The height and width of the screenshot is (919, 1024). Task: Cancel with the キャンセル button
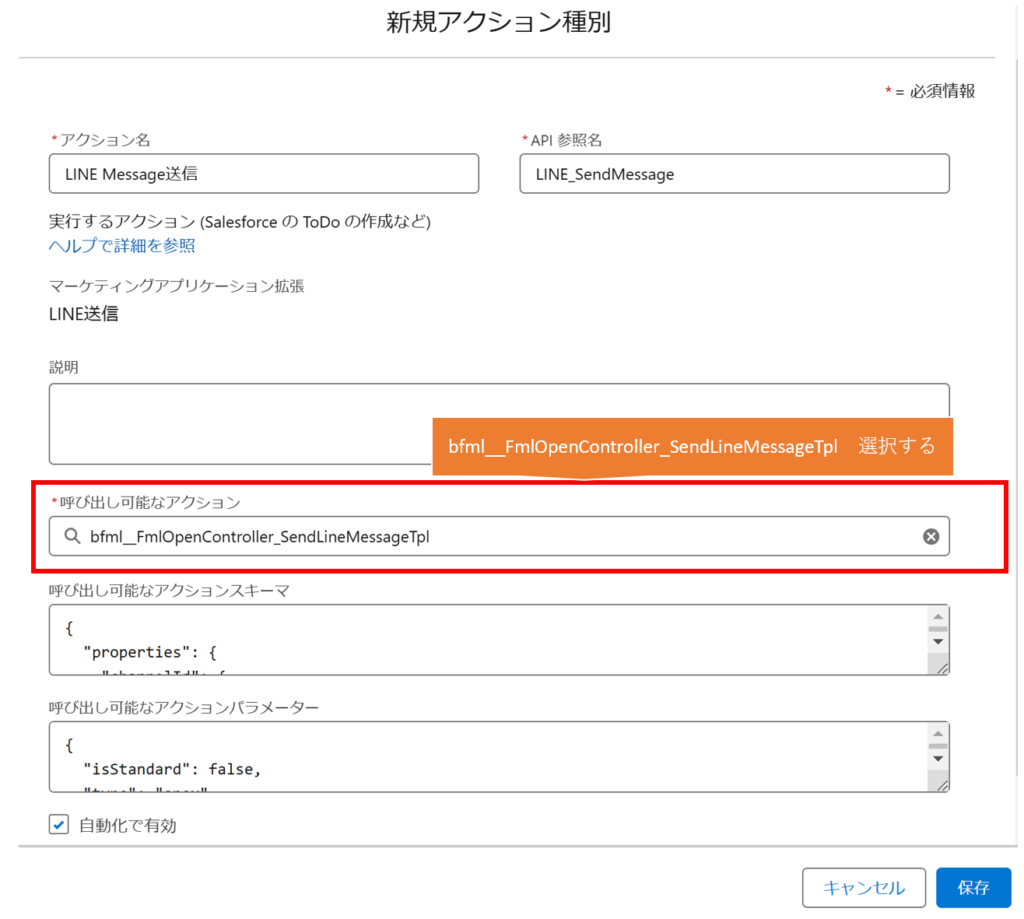[863, 887]
